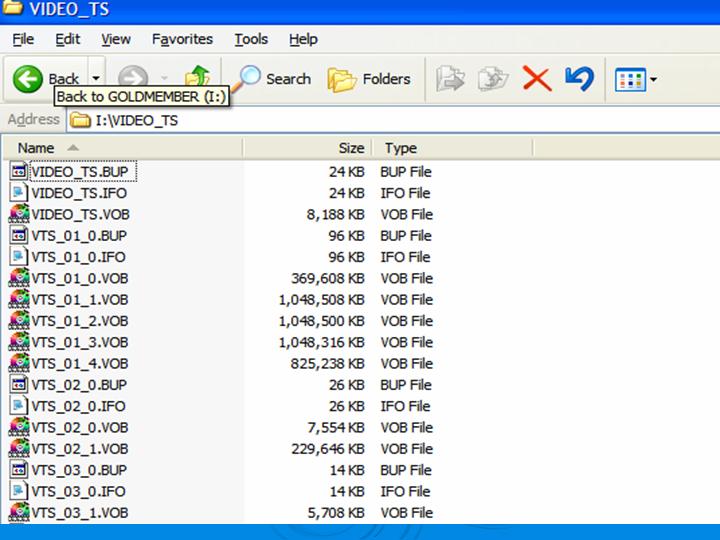Click the file name VTS_02_0.VOB
The height and width of the screenshot is (540, 720).
click(80, 428)
